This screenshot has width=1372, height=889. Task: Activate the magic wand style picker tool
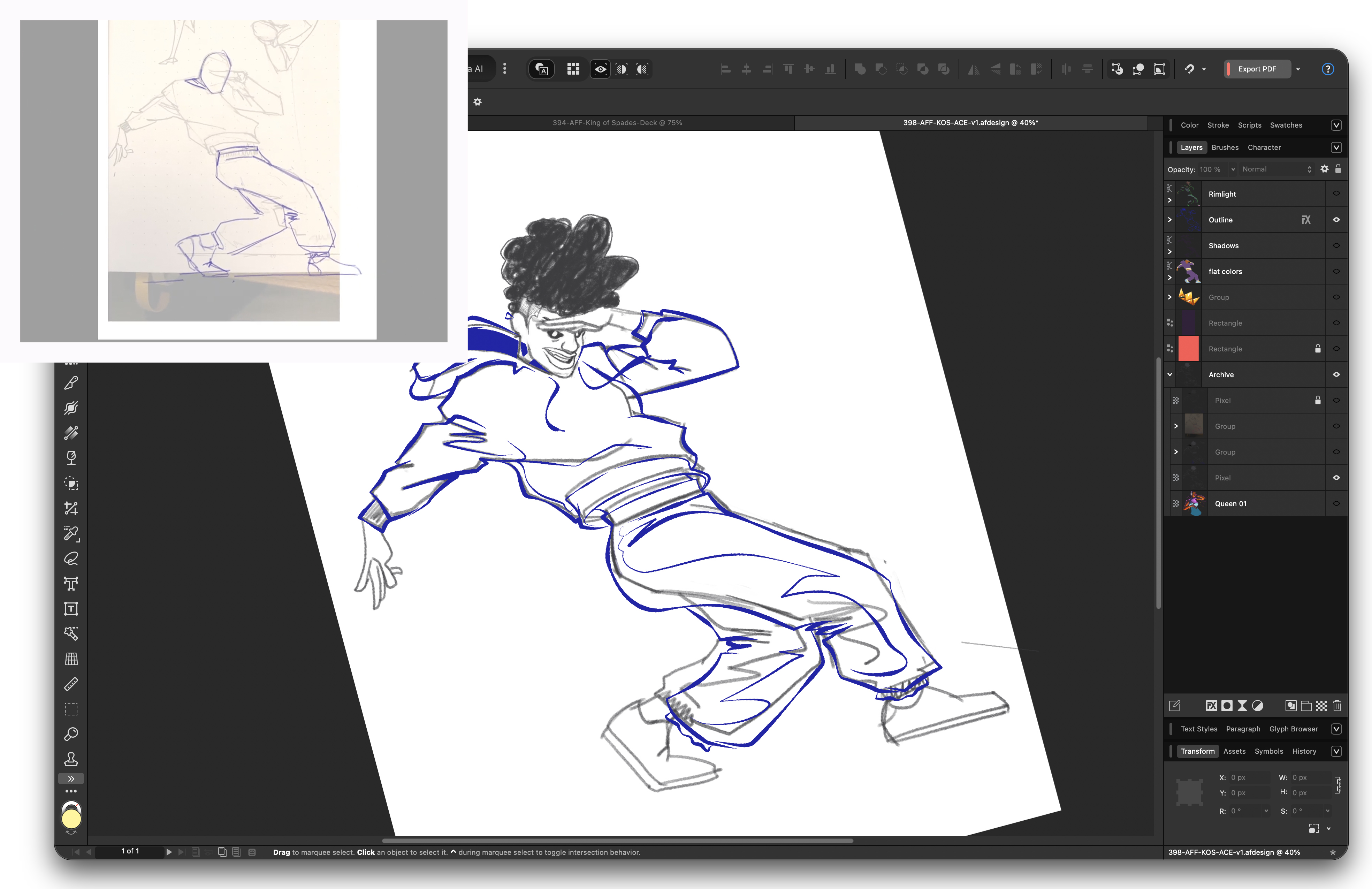71,633
